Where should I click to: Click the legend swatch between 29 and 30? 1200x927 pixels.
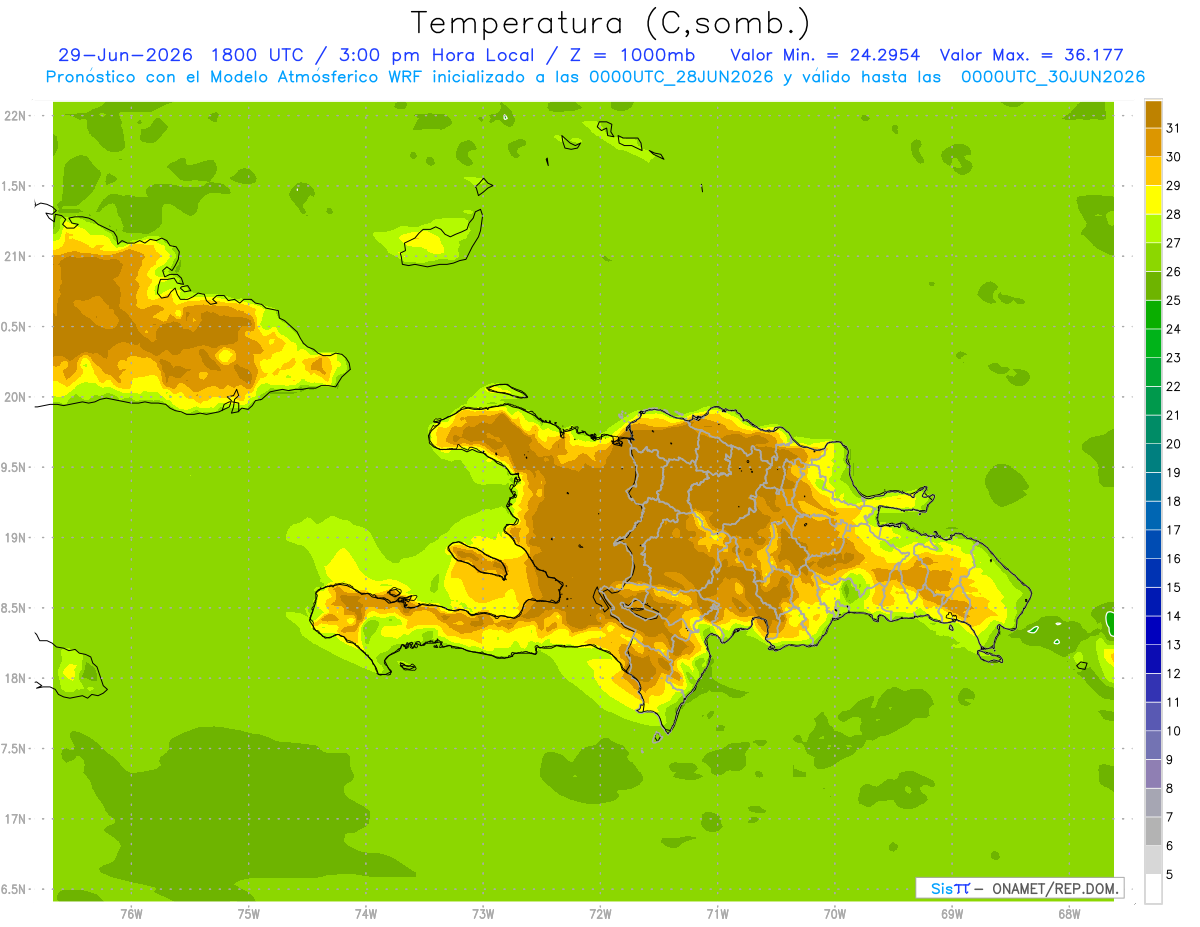[1153, 171]
